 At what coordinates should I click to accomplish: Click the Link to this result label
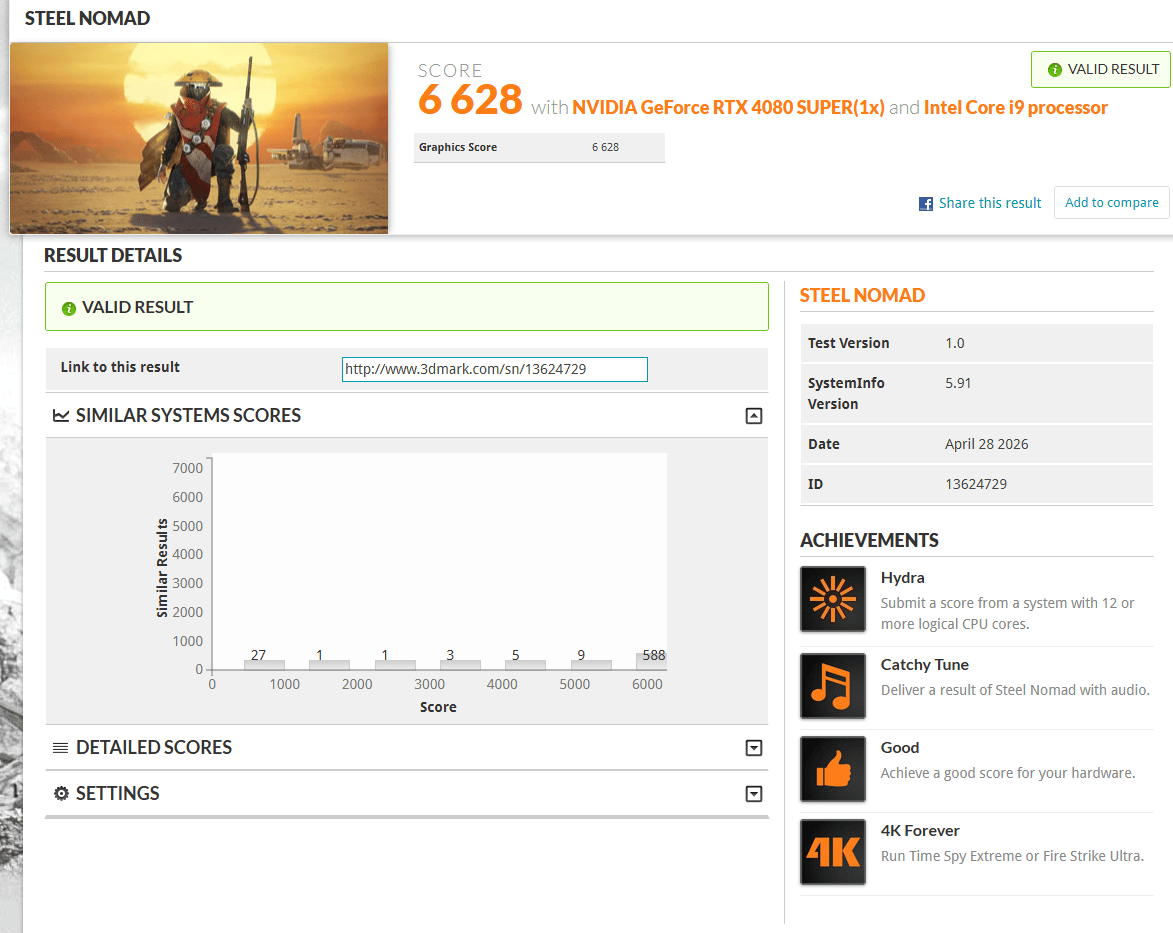(120, 367)
